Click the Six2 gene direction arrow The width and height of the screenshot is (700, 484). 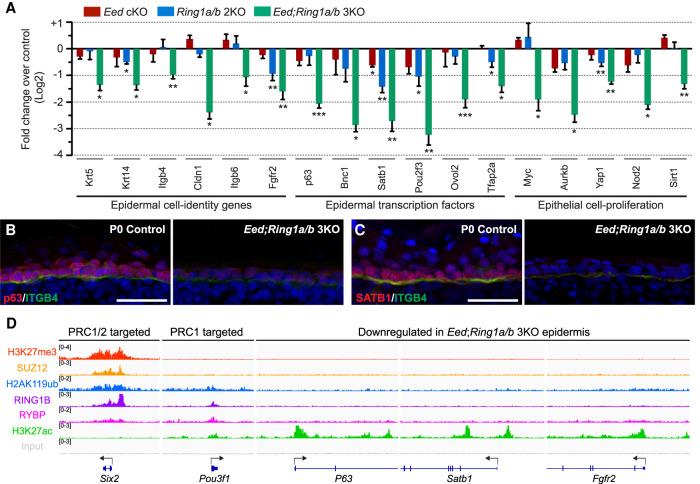[104, 455]
